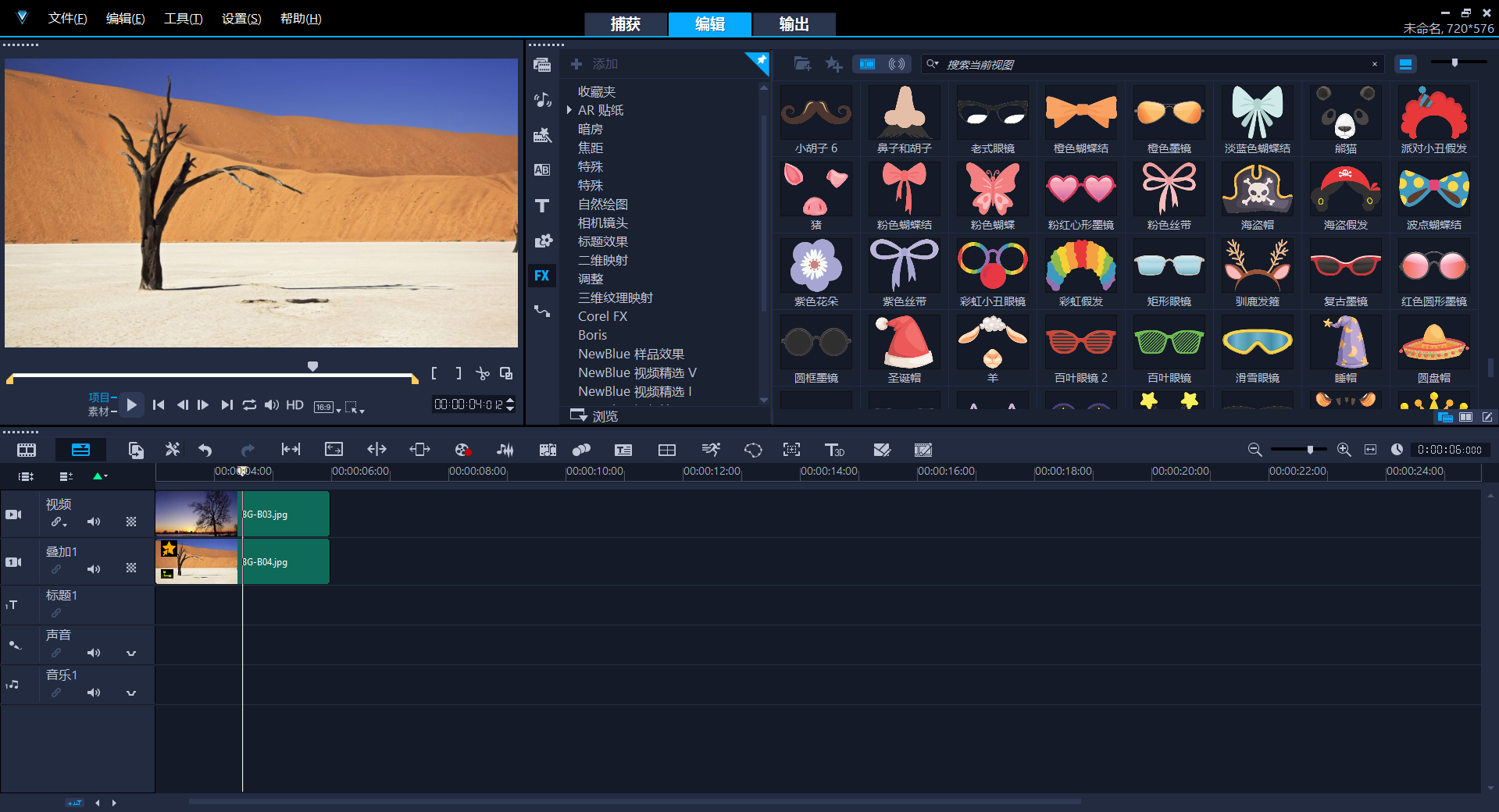Image resolution: width=1499 pixels, height=812 pixels.
Task: Toggle HD preview mode
Action: click(x=294, y=404)
